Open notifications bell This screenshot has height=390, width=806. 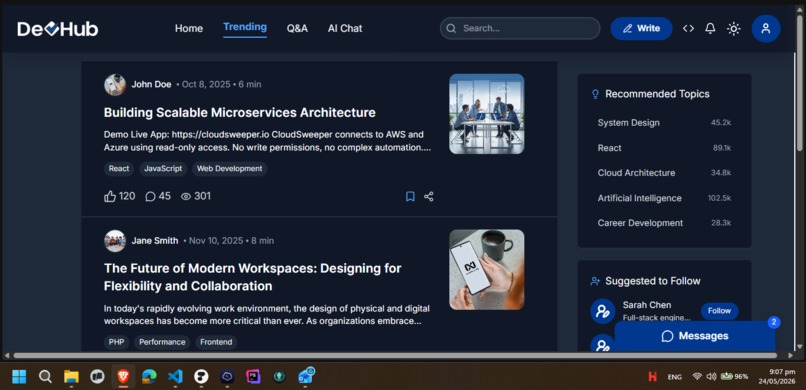click(x=710, y=29)
